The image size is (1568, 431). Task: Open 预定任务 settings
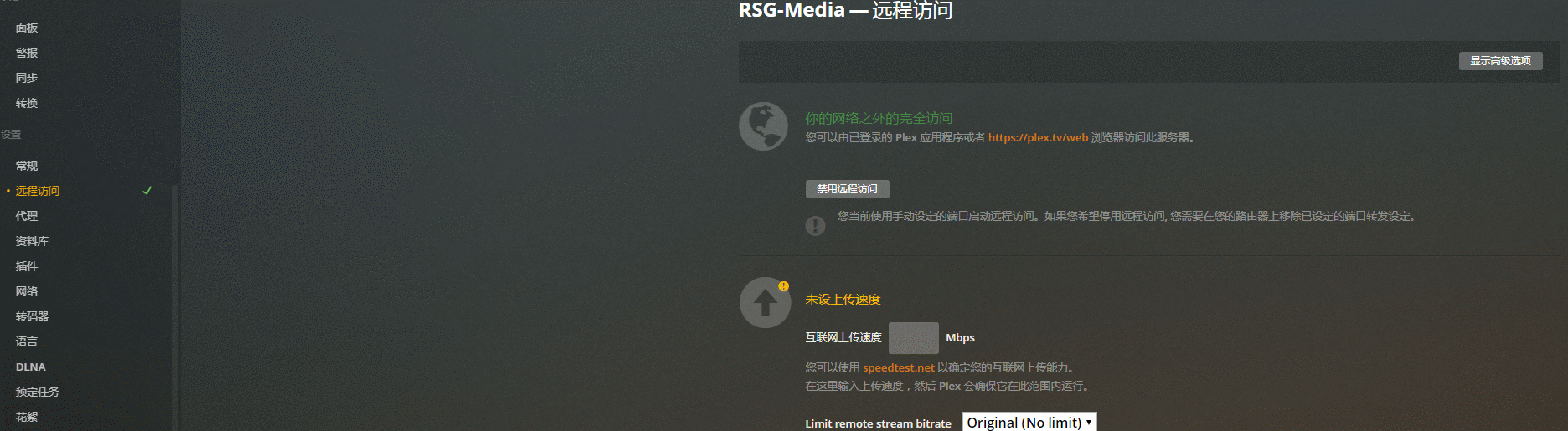pyautogui.click(x=38, y=392)
